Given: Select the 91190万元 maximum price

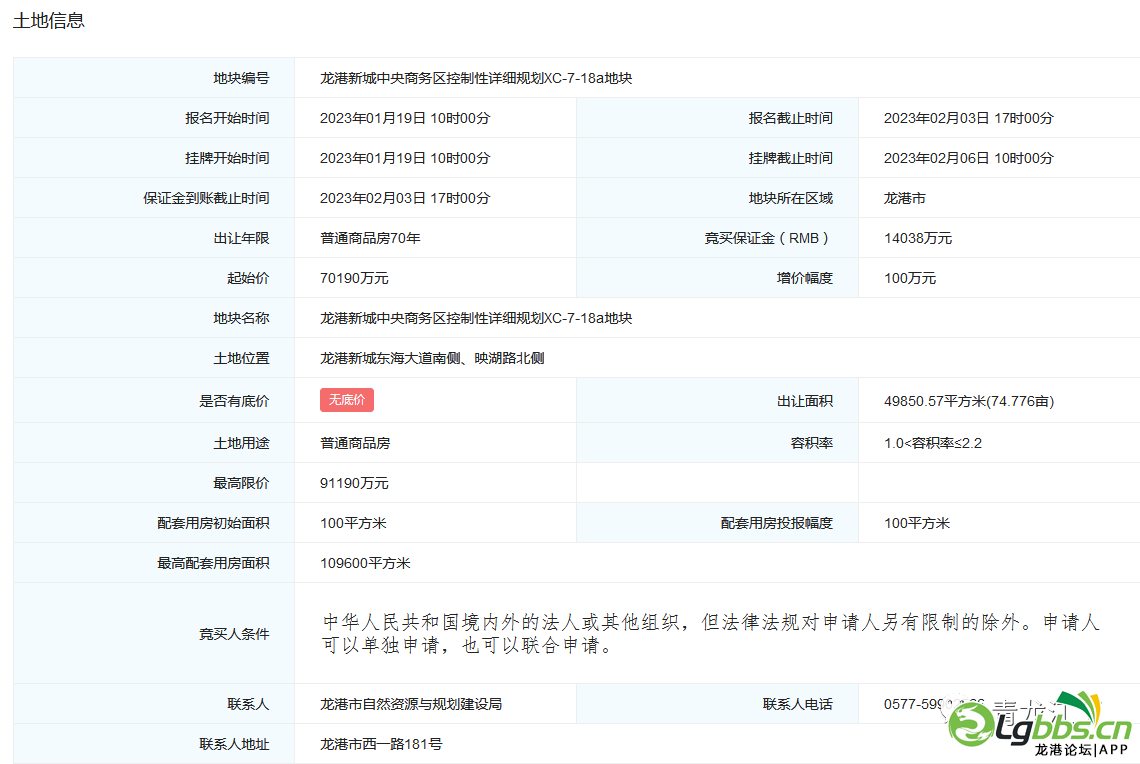Looking at the screenshot, I should click(x=354, y=483).
